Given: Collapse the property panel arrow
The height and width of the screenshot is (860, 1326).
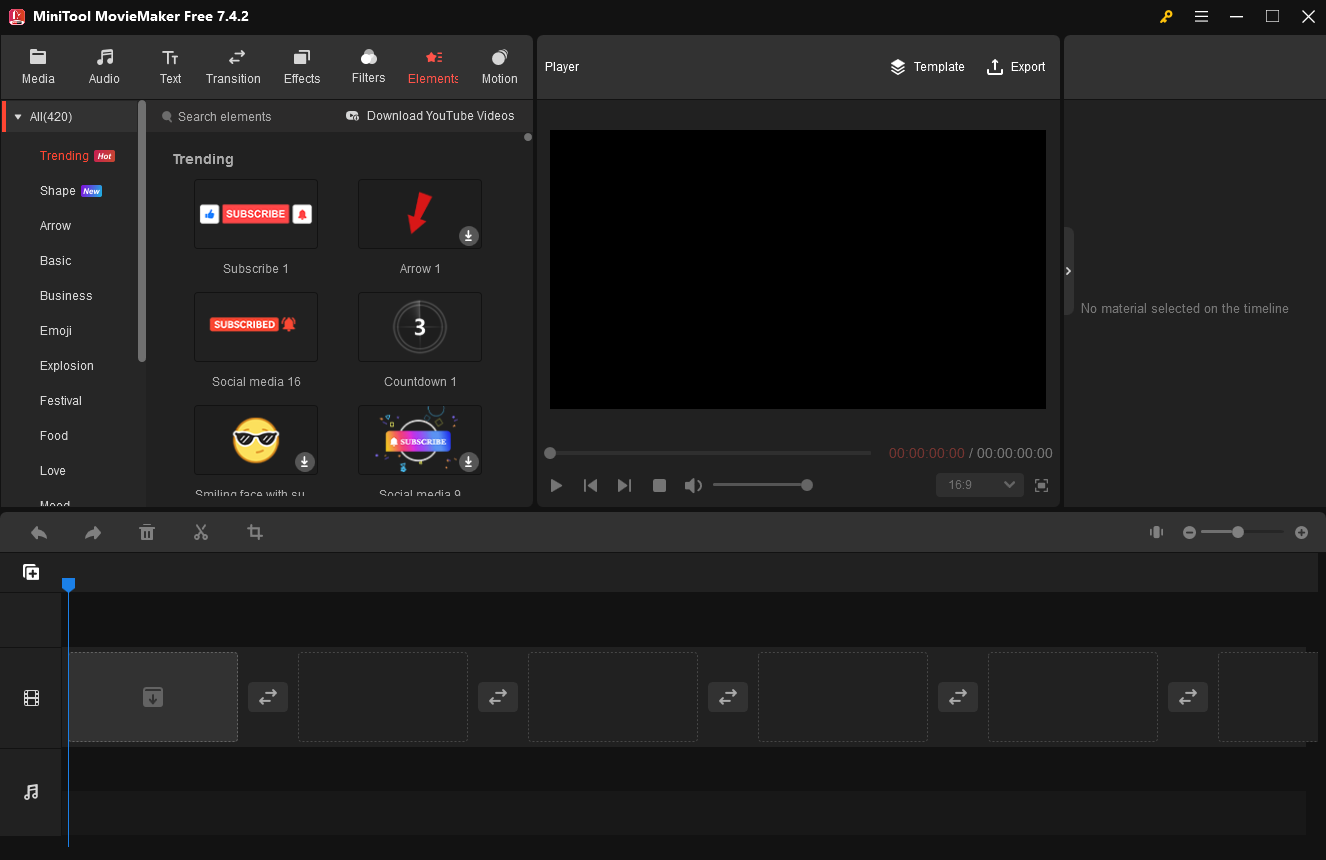Looking at the screenshot, I should coord(1068,271).
